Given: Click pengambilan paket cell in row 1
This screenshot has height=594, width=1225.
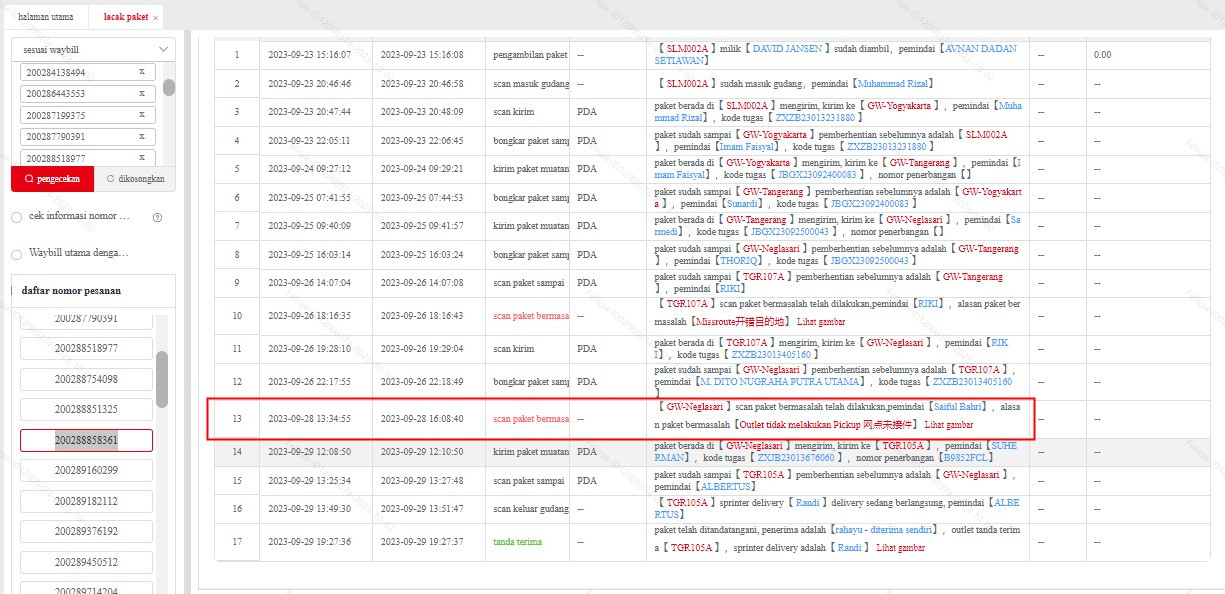Looking at the screenshot, I should click(530, 55).
